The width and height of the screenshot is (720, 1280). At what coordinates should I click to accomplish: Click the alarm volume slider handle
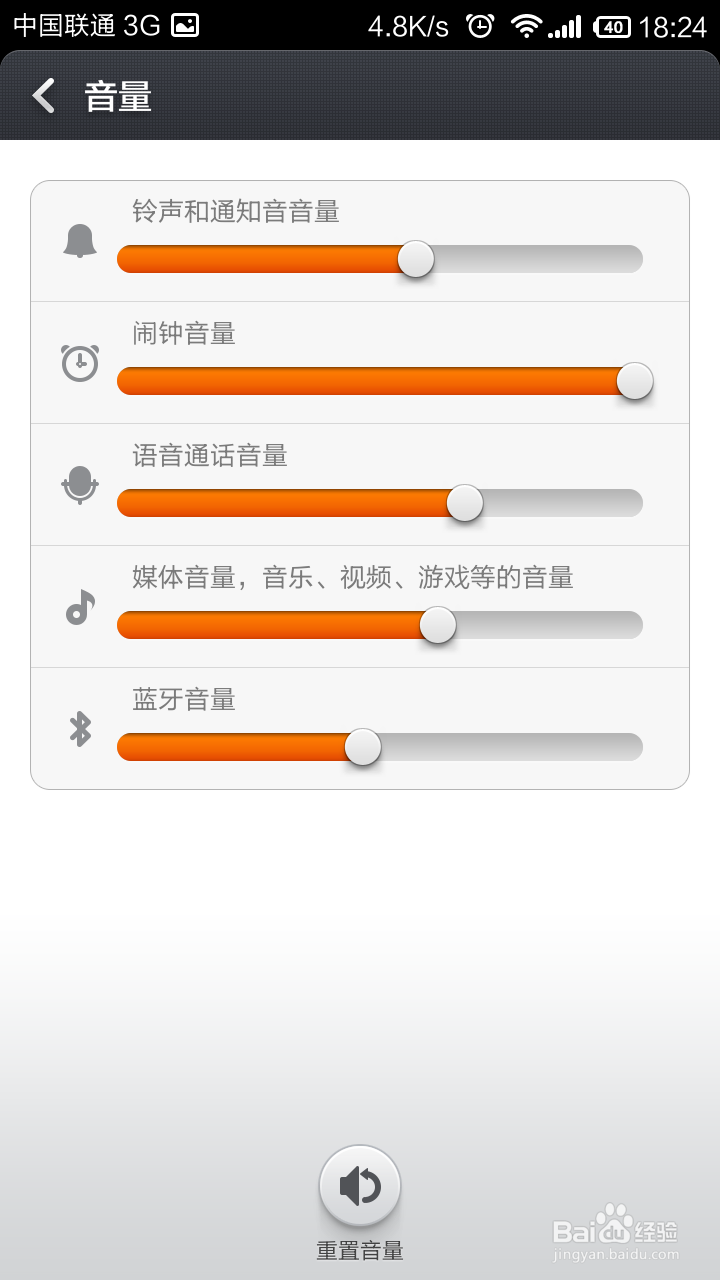click(x=635, y=381)
